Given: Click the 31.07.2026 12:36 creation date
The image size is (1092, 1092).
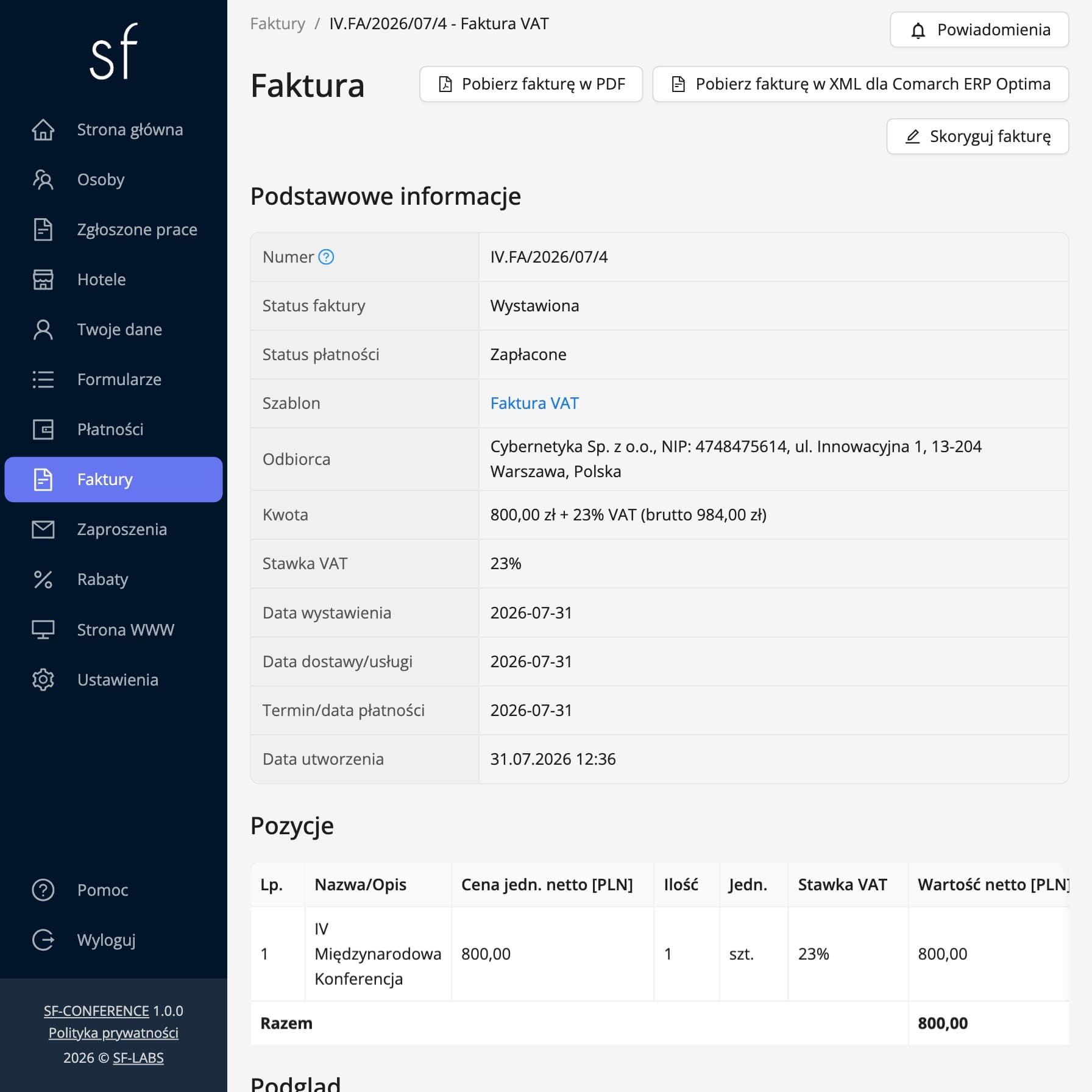Looking at the screenshot, I should [x=553, y=759].
